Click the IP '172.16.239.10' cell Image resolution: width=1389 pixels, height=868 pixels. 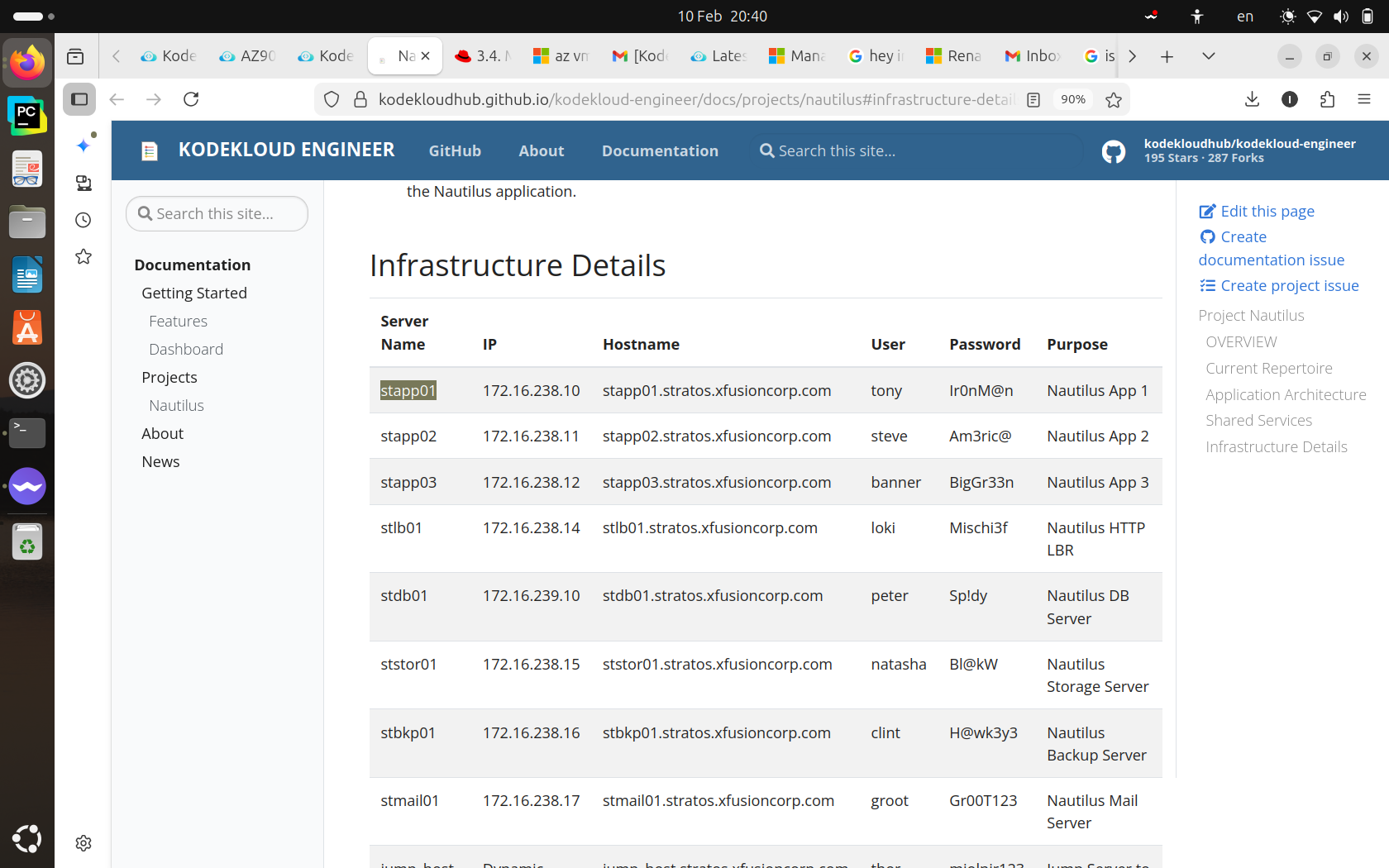pyautogui.click(x=532, y=596)
